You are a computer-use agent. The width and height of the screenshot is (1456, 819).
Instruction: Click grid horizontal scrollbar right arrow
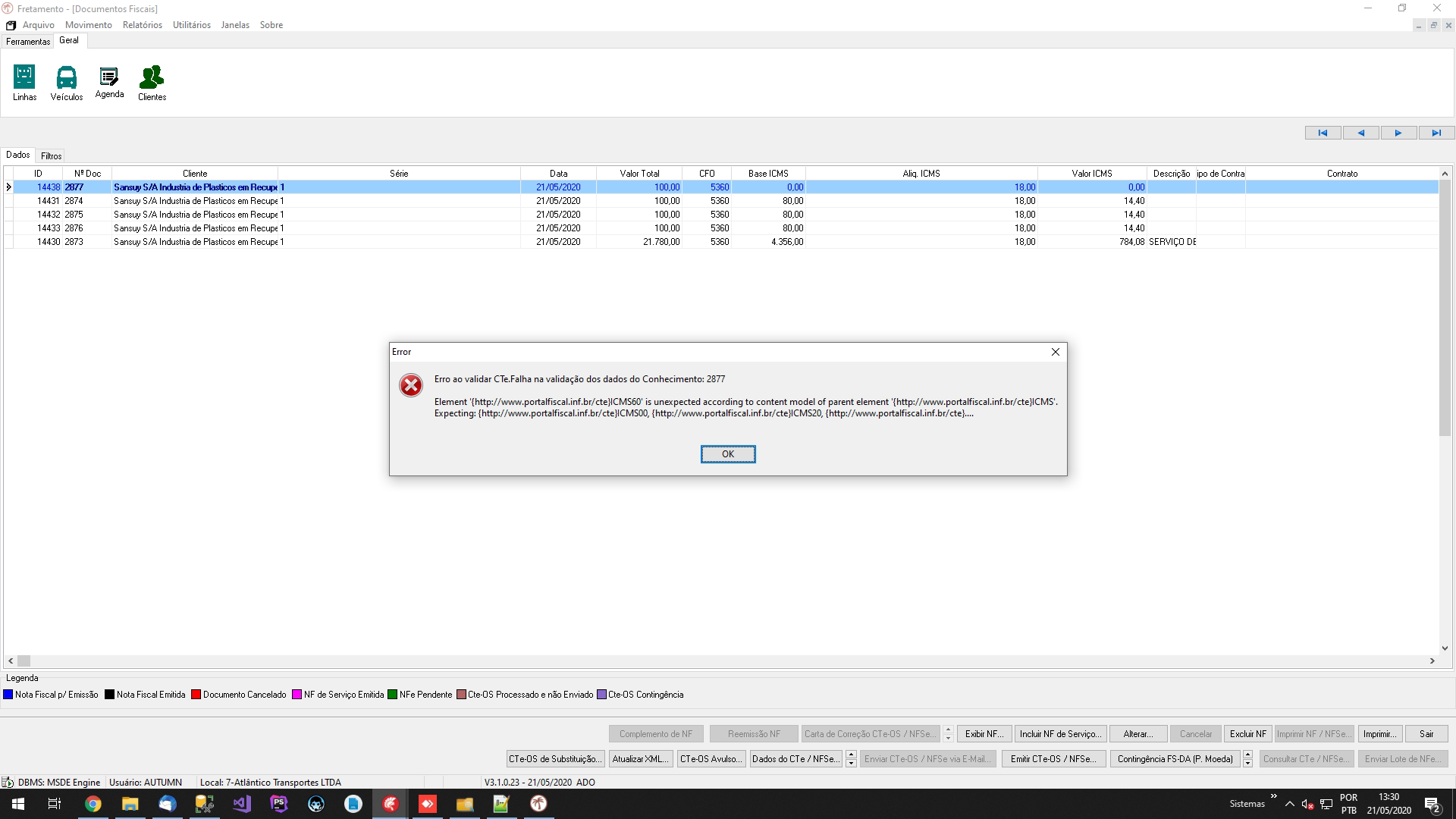(1432, 661)
